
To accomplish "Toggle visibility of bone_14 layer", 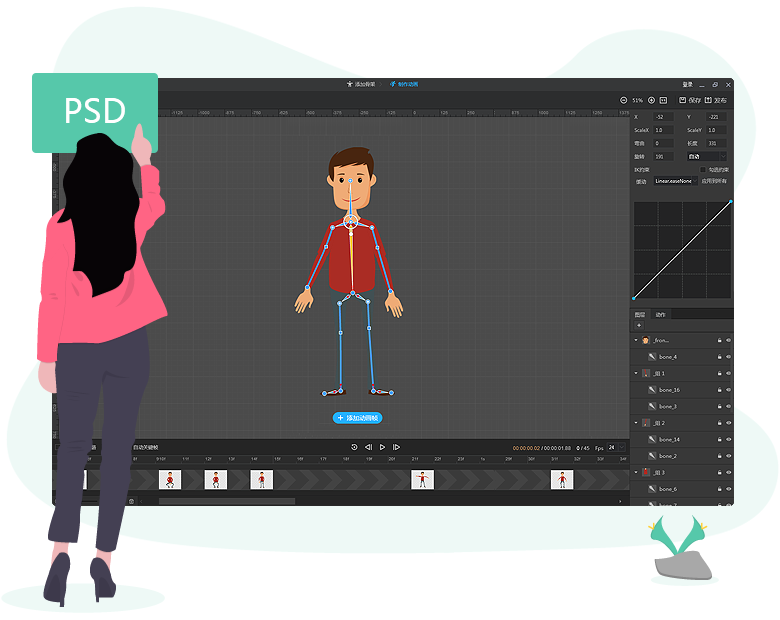I will pos(729,439).
